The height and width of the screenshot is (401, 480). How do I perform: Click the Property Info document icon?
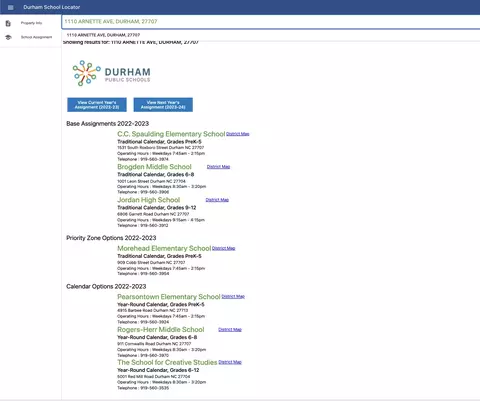[x=8, y=23]
